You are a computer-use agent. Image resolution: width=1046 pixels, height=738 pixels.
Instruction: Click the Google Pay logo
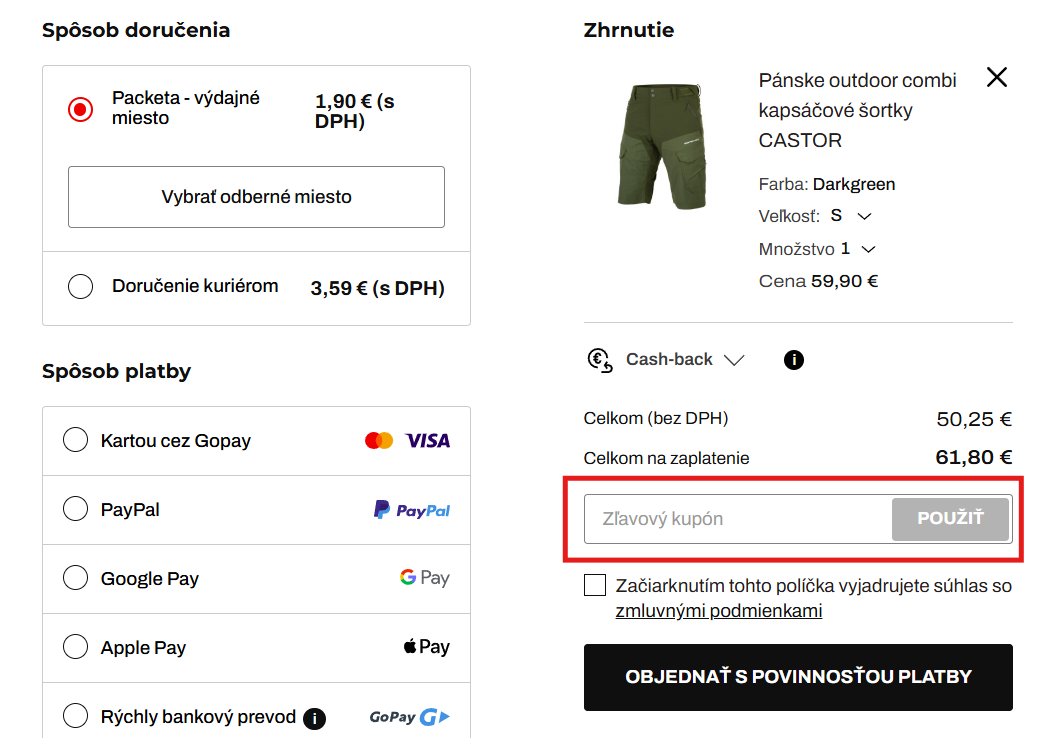click(424, 577)
